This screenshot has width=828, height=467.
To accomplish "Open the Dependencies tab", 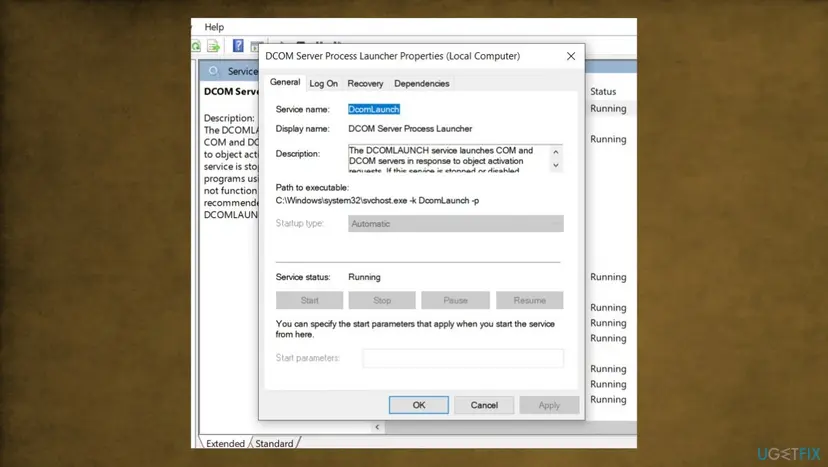I will 421,83.
